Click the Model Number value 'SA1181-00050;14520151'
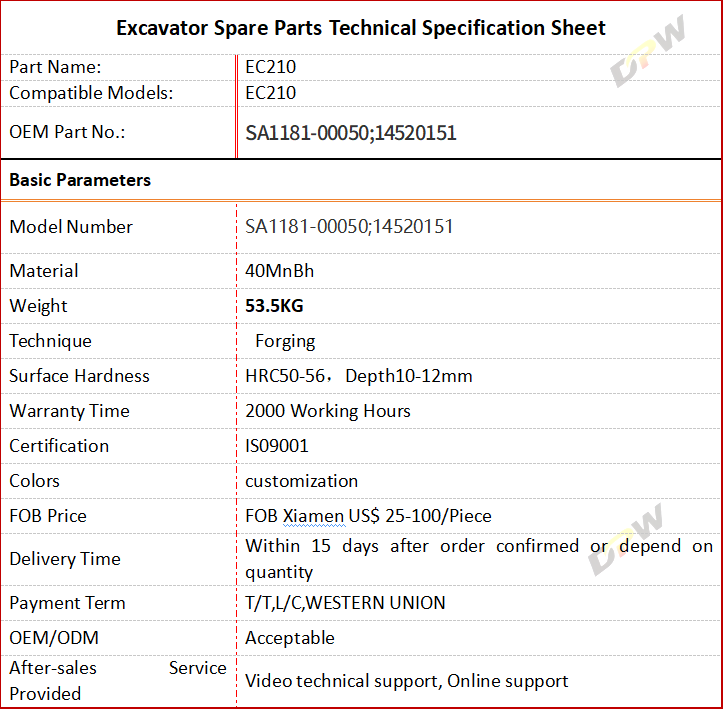The width and height of the screenshot is (725, 710). pos(349,226)
